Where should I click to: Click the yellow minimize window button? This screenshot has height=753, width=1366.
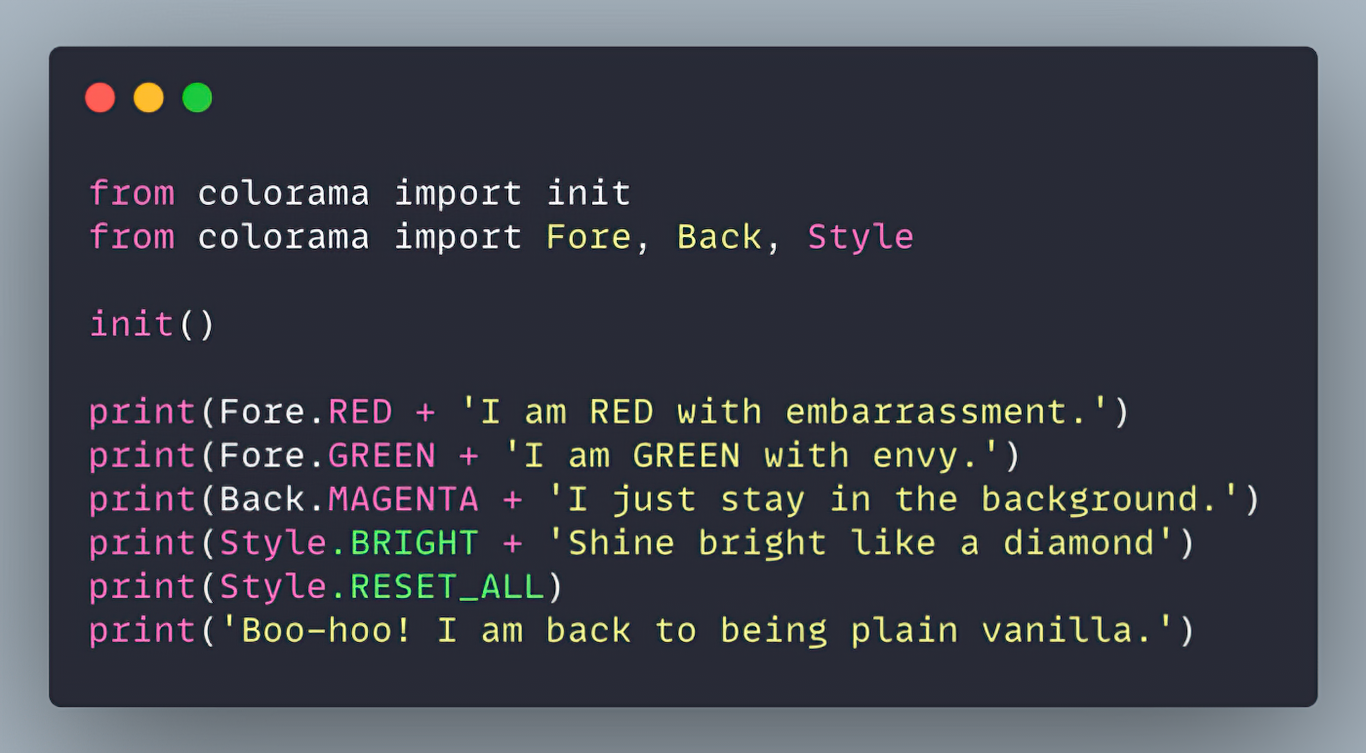148,98
